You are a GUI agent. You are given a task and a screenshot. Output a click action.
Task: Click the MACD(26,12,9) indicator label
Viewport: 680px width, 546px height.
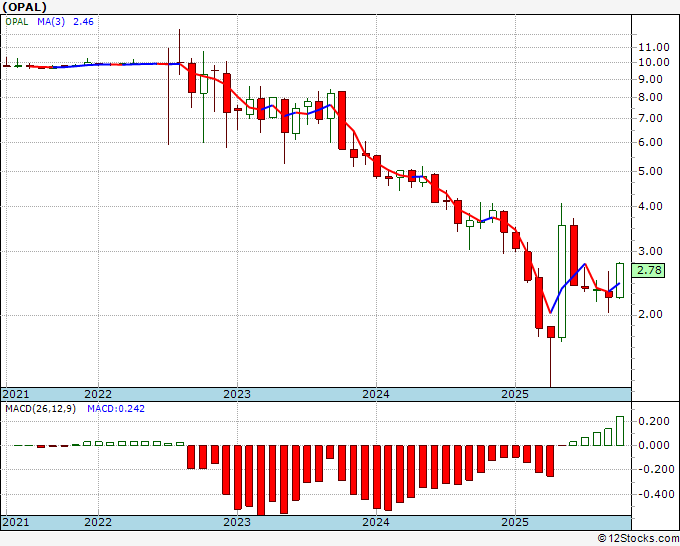click(40, 409)
